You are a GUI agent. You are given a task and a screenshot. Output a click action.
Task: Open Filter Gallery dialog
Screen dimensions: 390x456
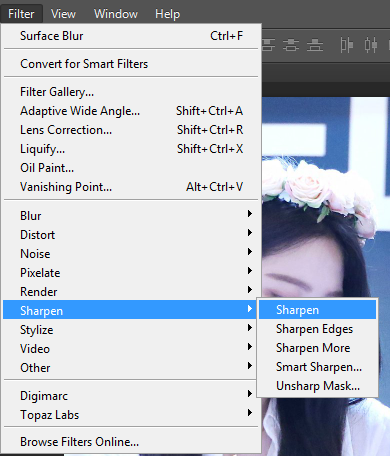(131, 92)
